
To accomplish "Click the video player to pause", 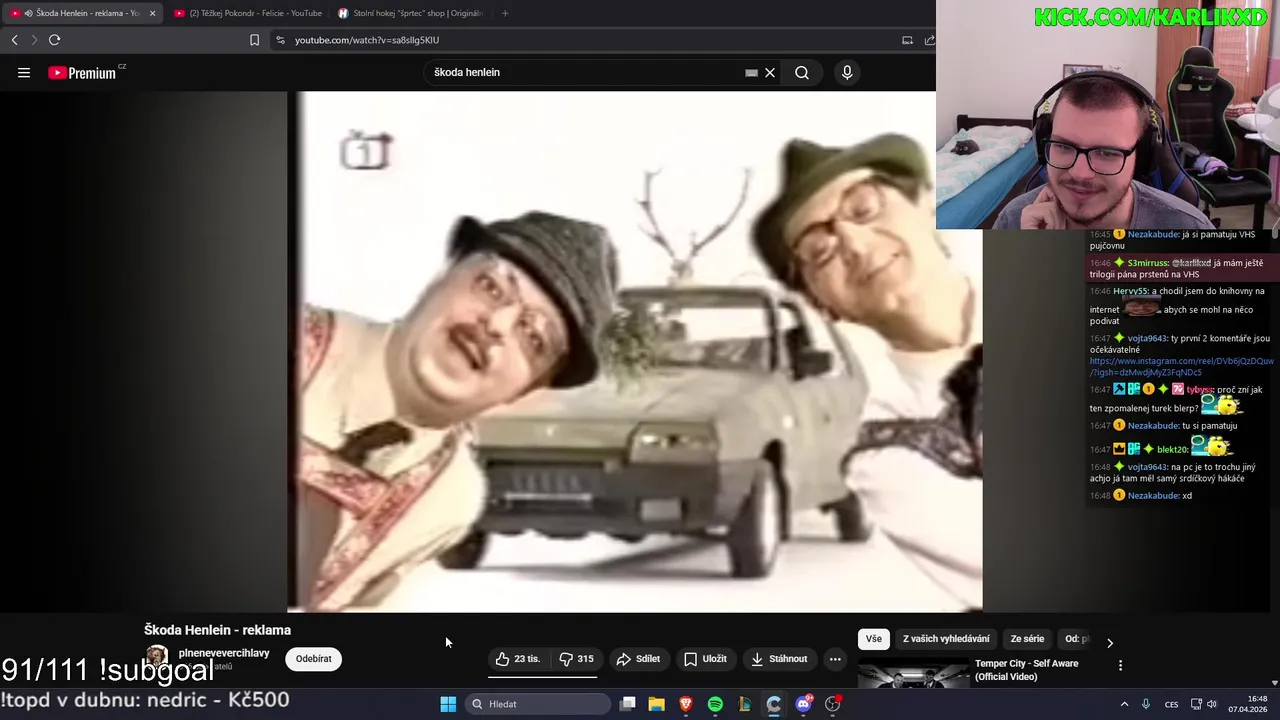I will pos(635,351).
